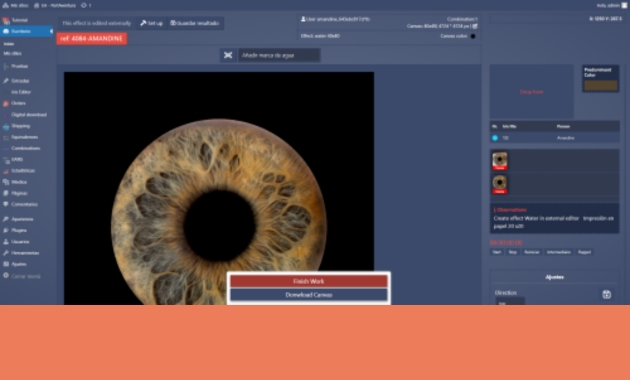The image size is (630, 380).
Task: Click the edit canvas size icon
Action: pyautogui.click(x=475, y=27)
